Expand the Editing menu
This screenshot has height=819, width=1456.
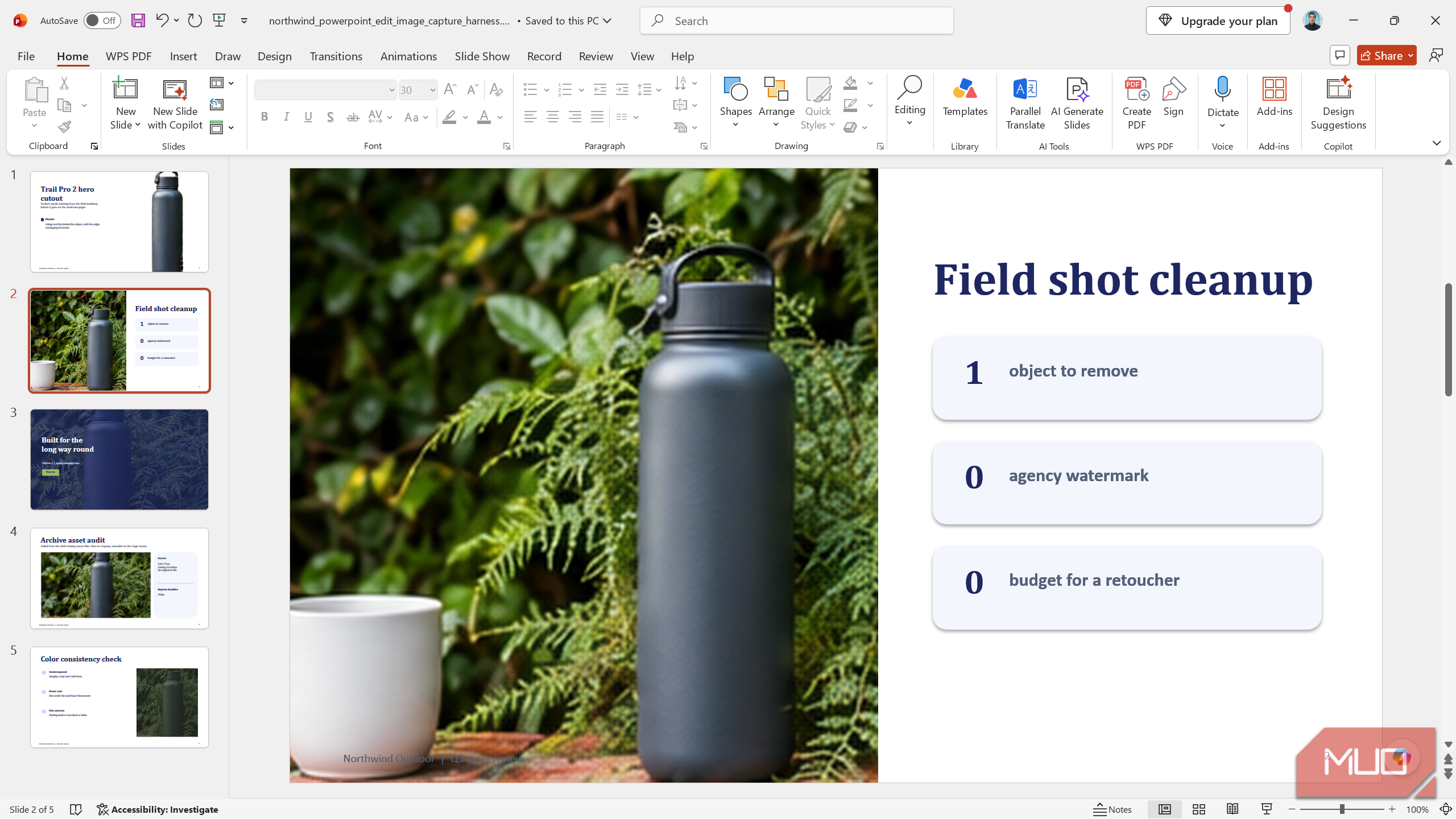(909, 102)
